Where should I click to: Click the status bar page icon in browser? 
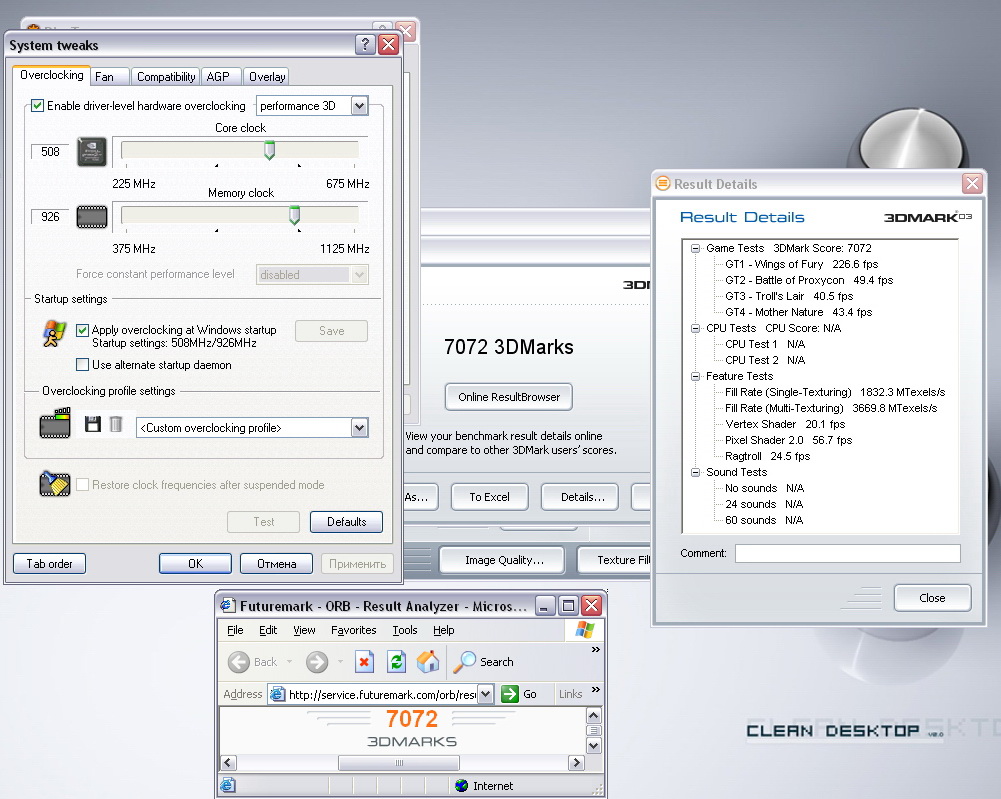tap(228, 785)
